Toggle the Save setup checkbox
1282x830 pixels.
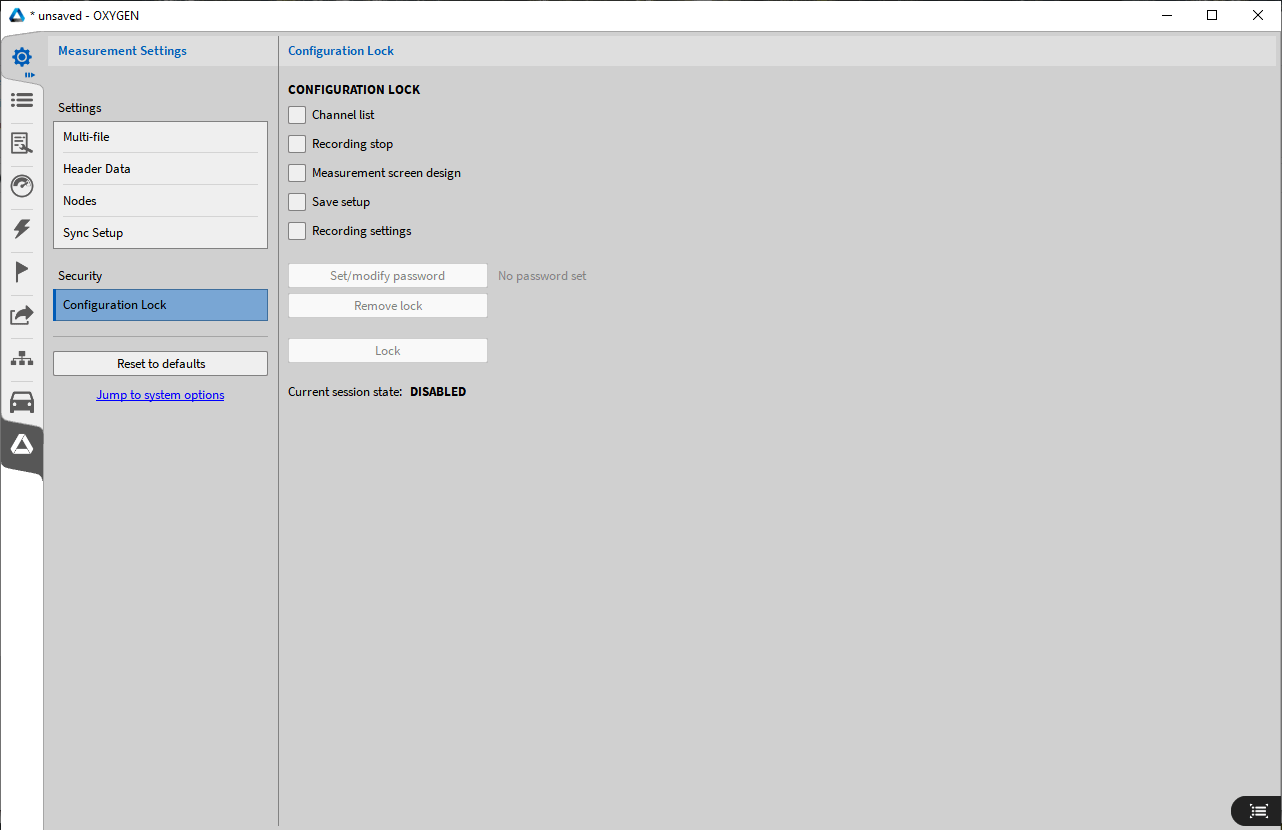(297, 202)
